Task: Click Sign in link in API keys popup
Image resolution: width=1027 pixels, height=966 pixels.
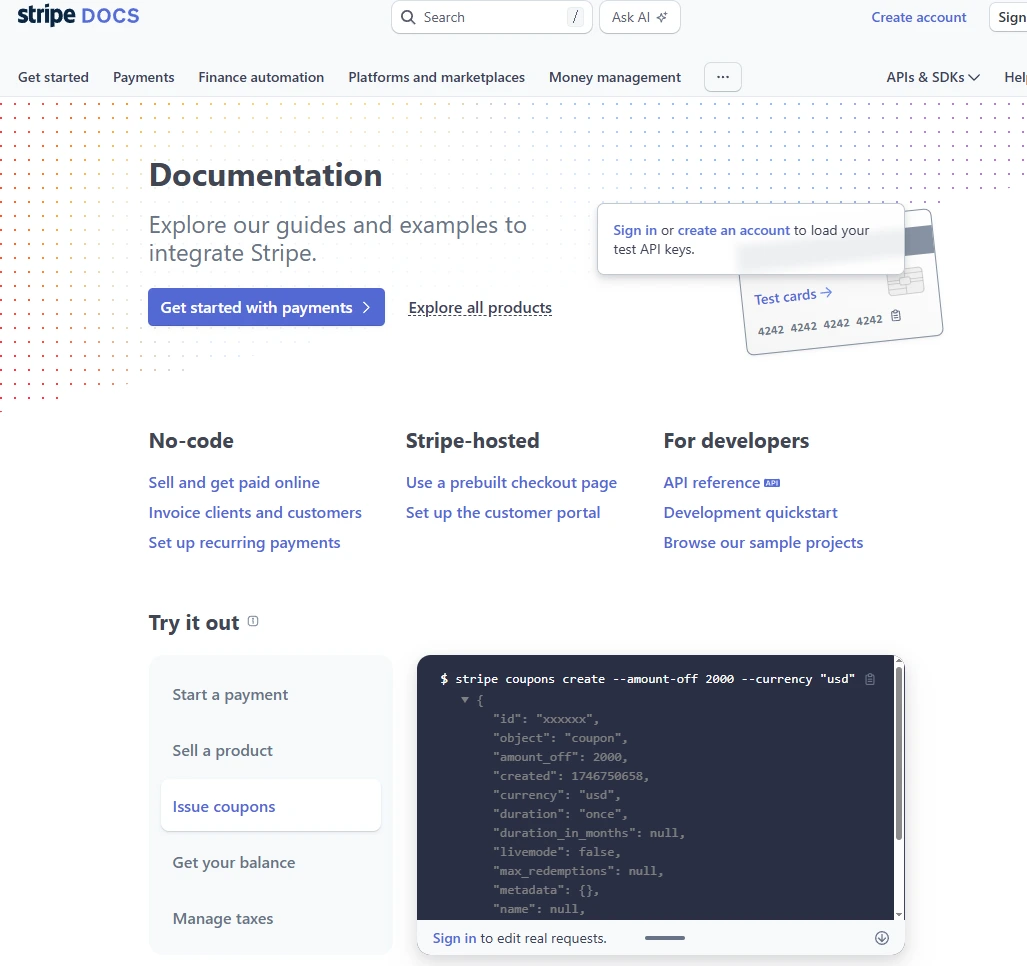Action: click(x=635, y=231)
